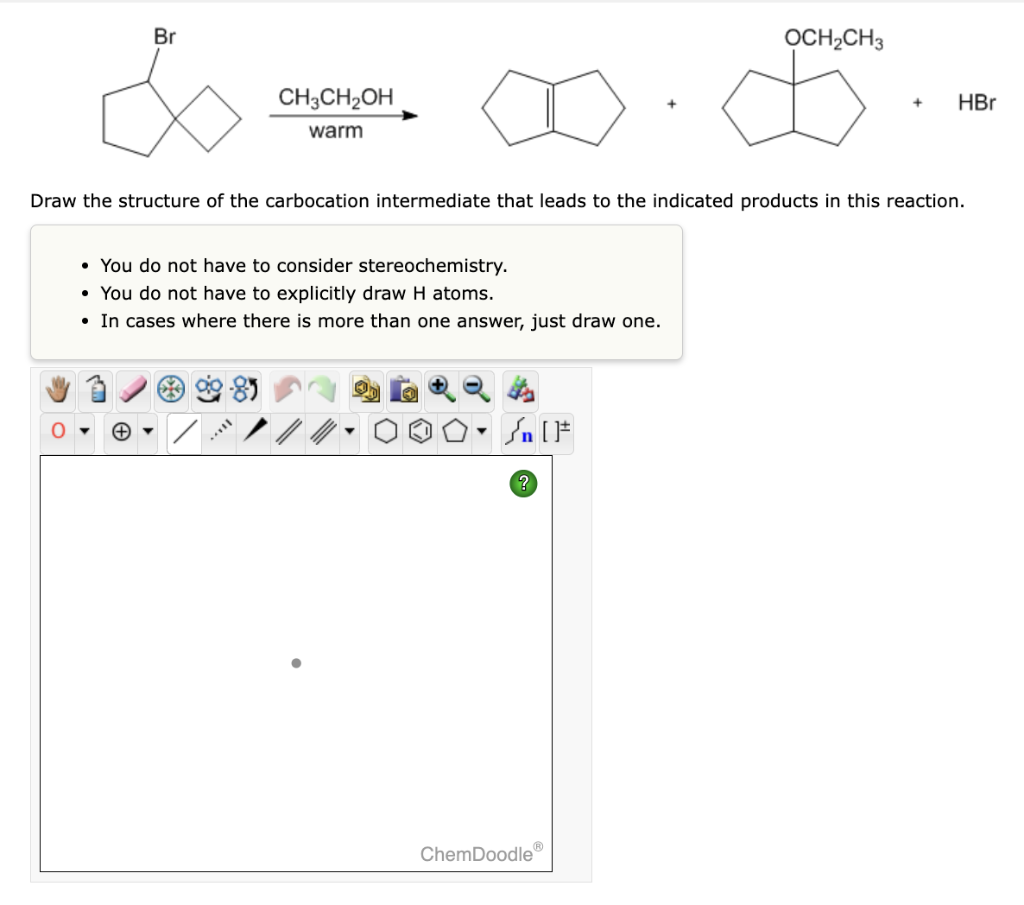Screen dimensions: 1024x905
Task: Select the hand panning tool
Action: [x=55, y=390]
